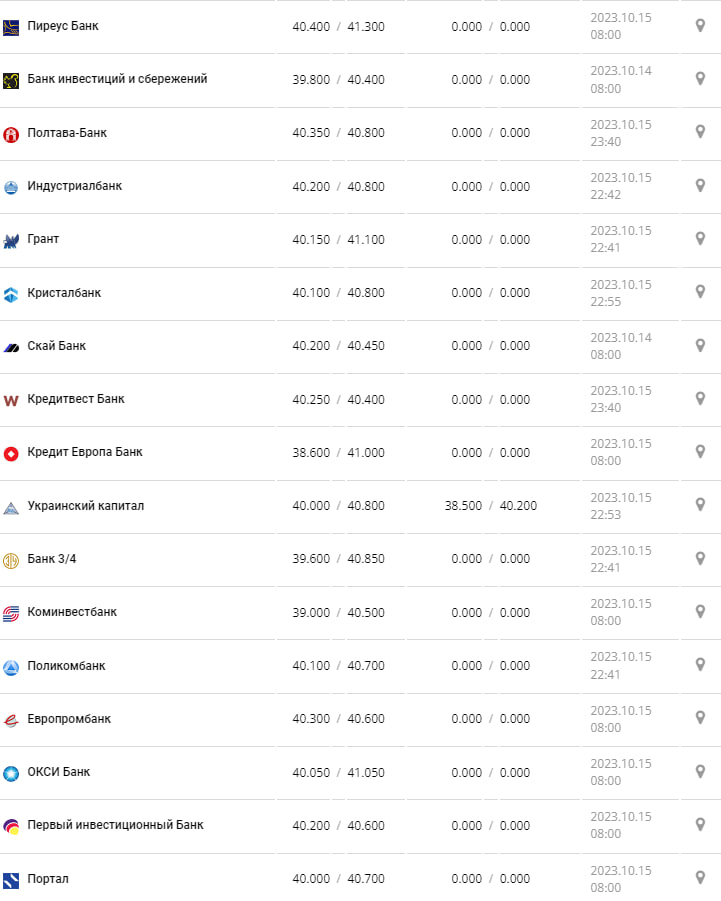Screen dimensions: 721x901
Task: Open location marker for Полтава-Банк
Action: pos(700,131)
